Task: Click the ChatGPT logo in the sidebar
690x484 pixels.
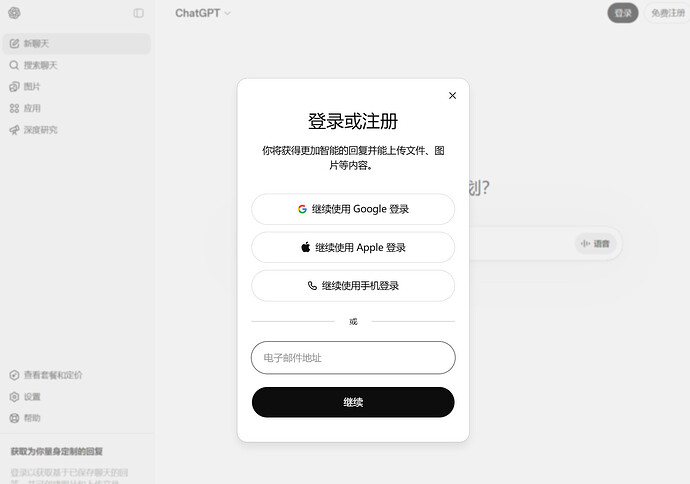Action: tap(14, 13)
